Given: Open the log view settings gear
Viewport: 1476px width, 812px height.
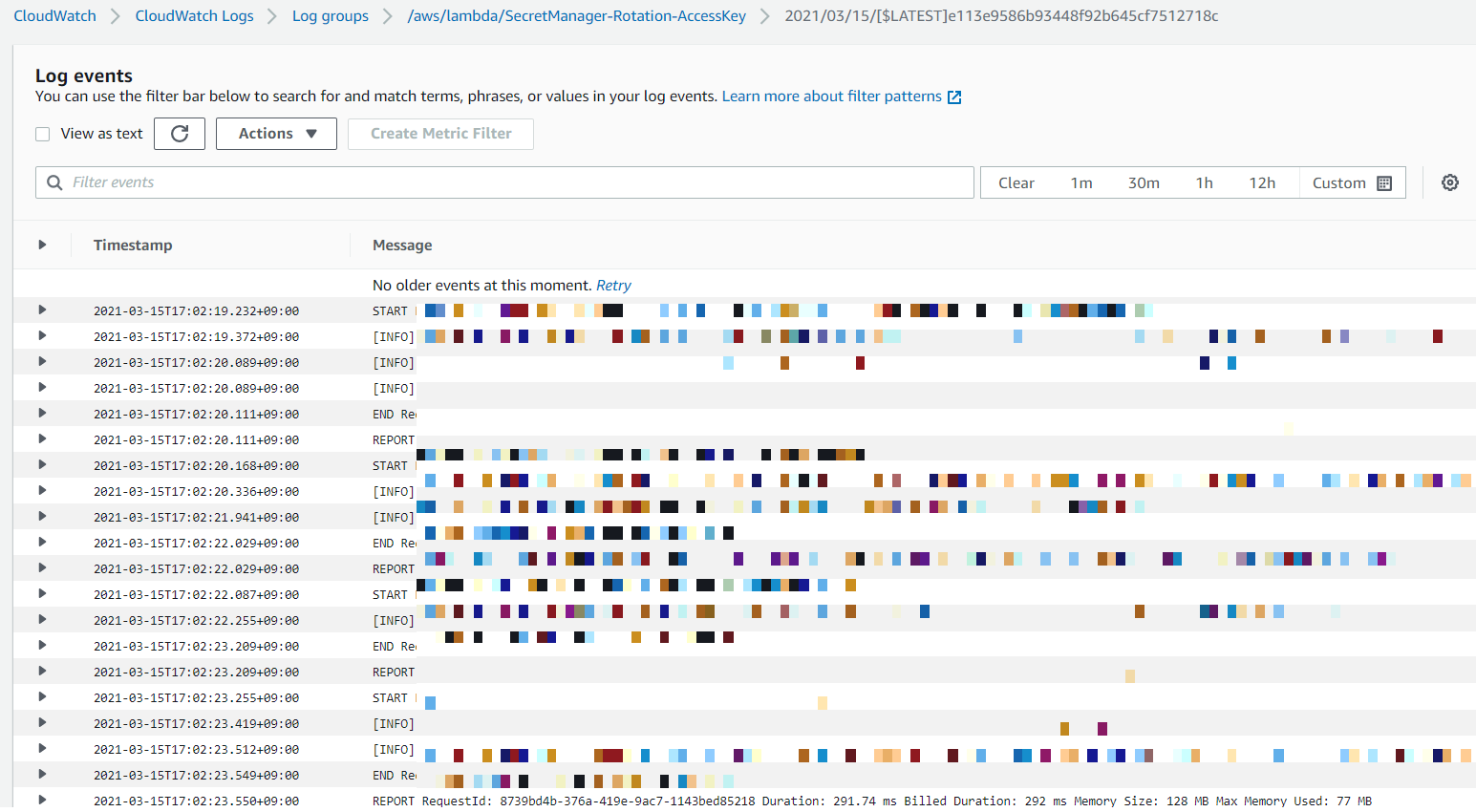Looking at the screenshot, I should 1450,182.
